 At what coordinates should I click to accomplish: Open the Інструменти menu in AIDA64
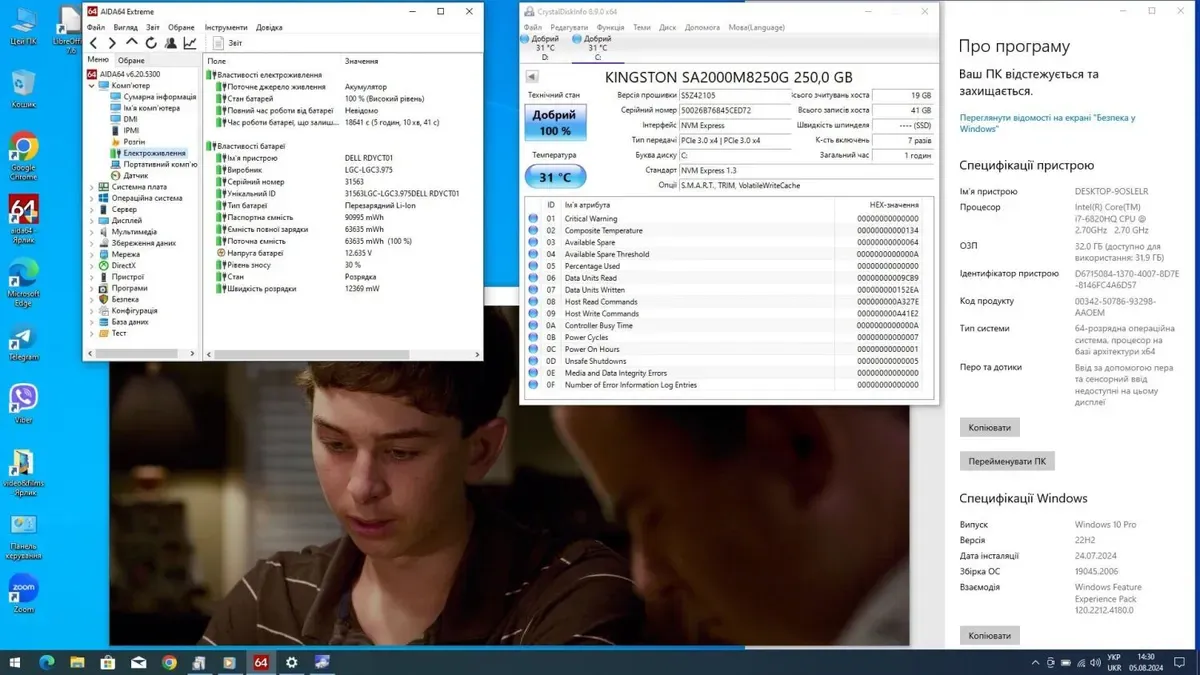(225, 27)
